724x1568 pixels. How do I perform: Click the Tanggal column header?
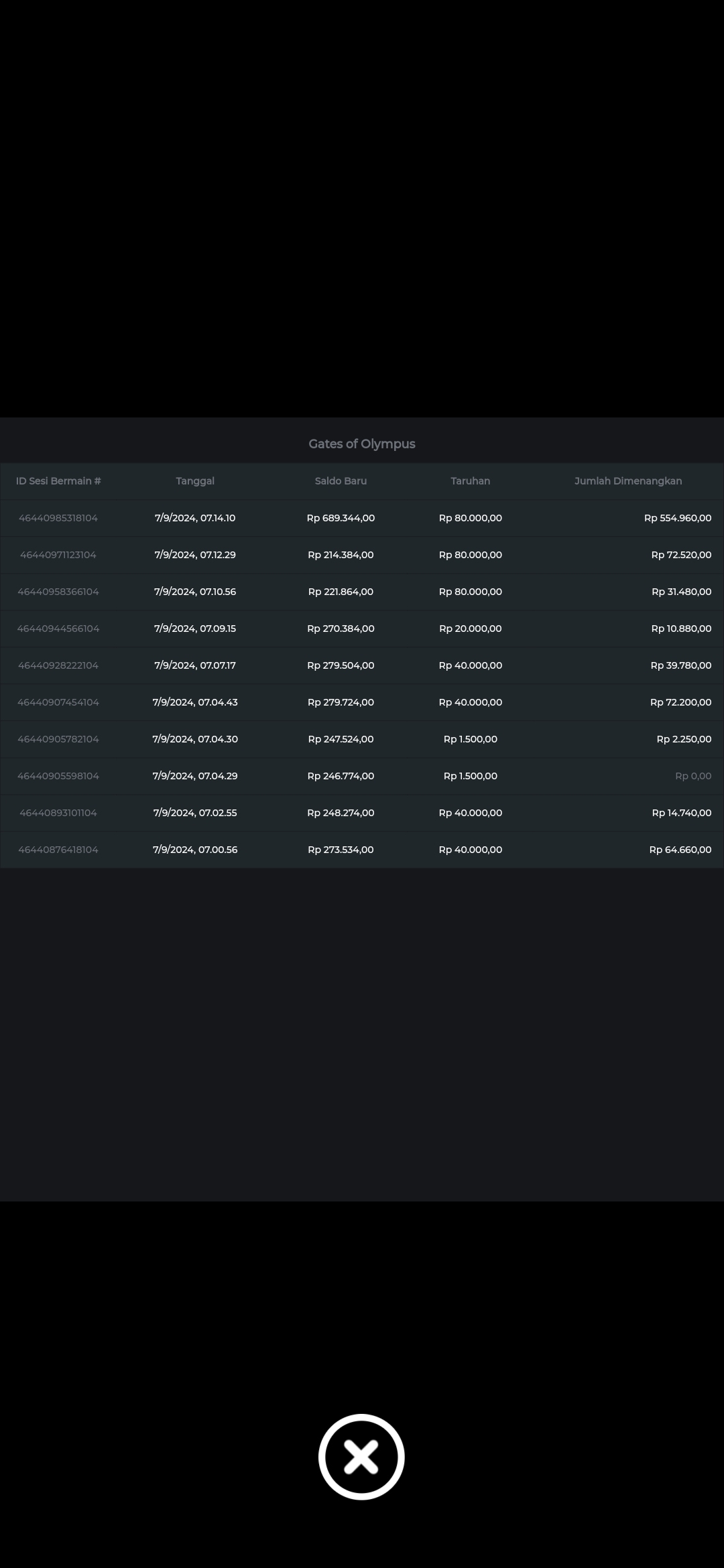[x=195, y=481]
